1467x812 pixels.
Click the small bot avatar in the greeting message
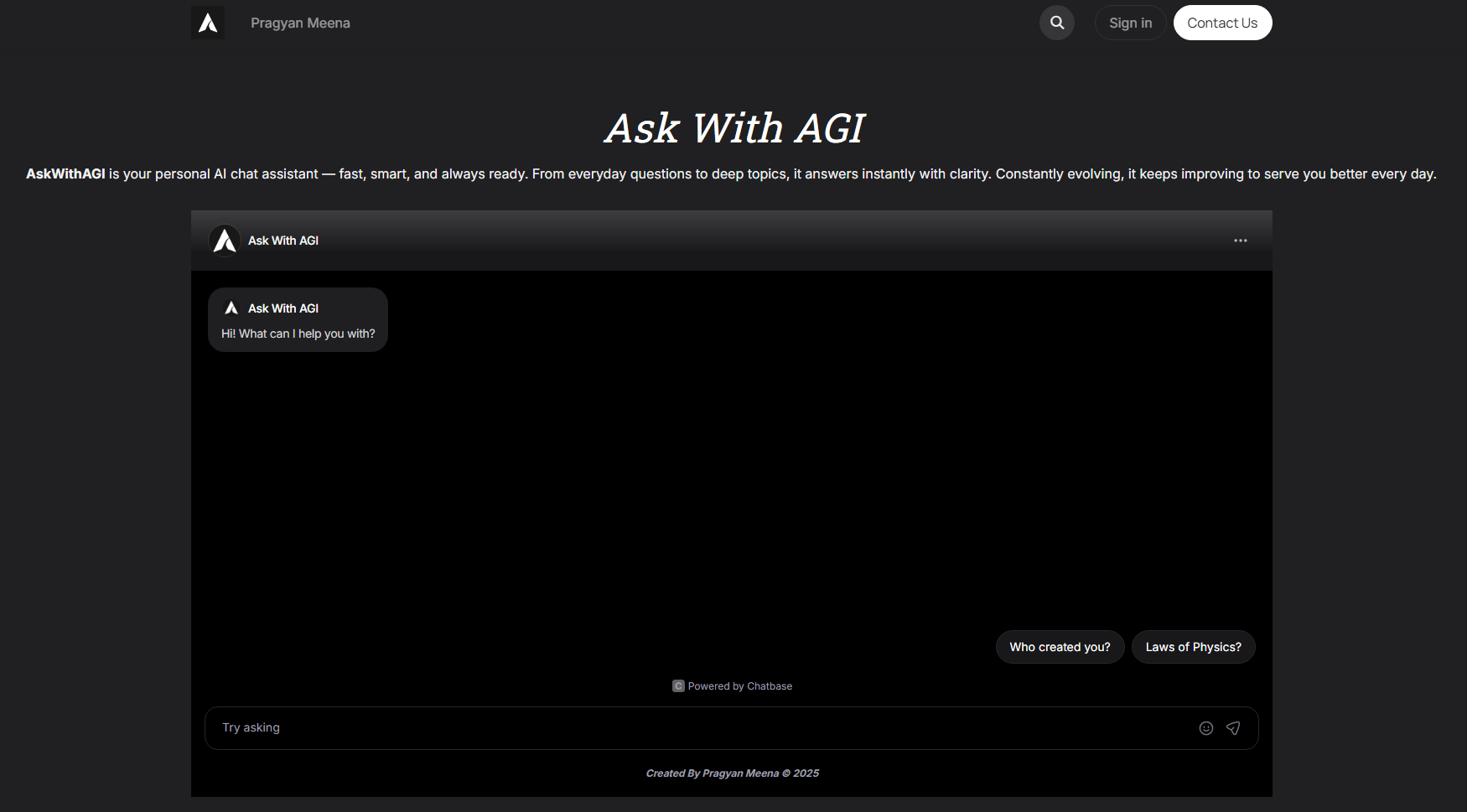click(x=231, y=308)
